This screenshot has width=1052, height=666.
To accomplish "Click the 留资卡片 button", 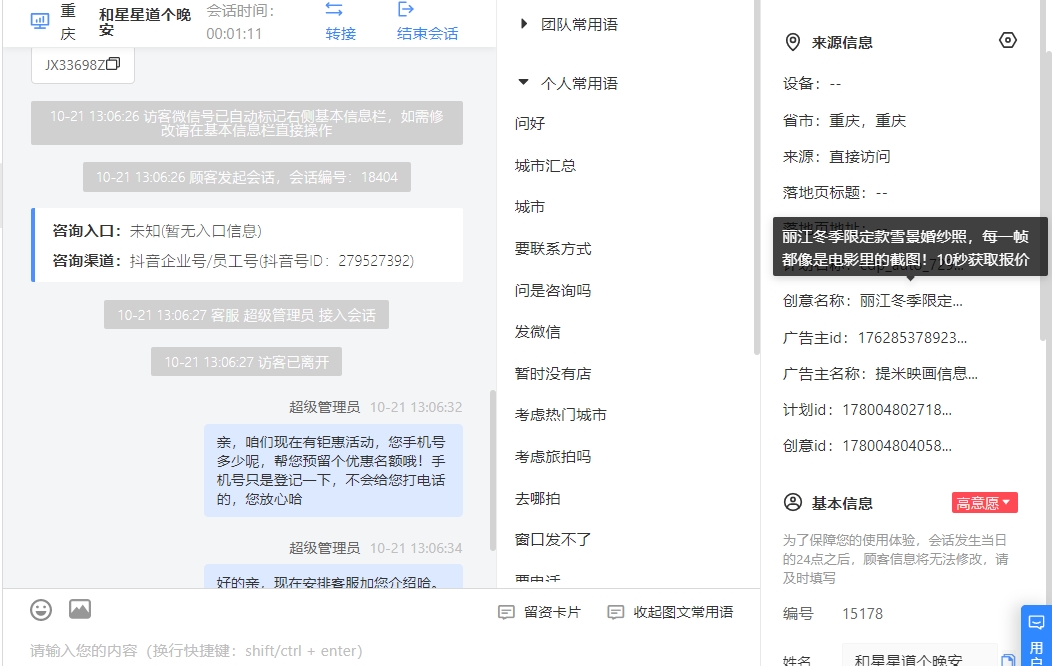I will pyautogui.click(x=539, y=612).
